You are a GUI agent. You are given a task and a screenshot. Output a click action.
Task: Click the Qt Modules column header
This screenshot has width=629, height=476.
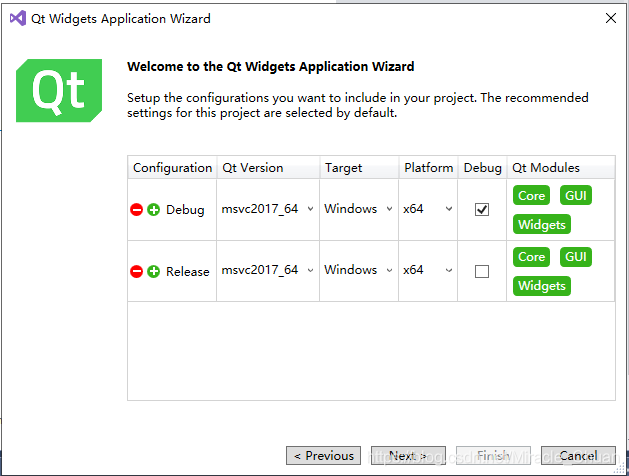(x=561, y=168)
